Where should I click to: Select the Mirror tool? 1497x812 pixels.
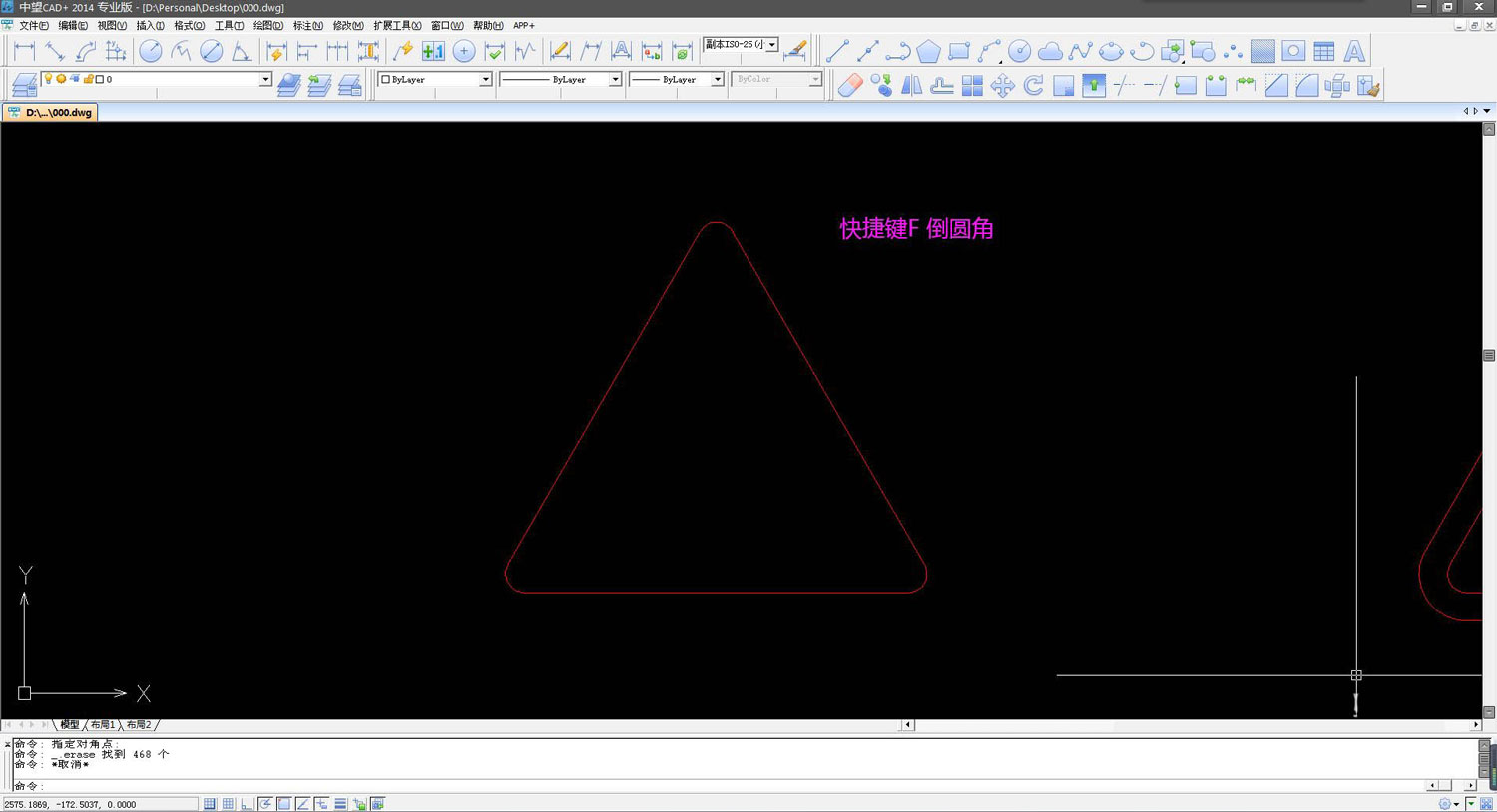[x=911, y=85]
